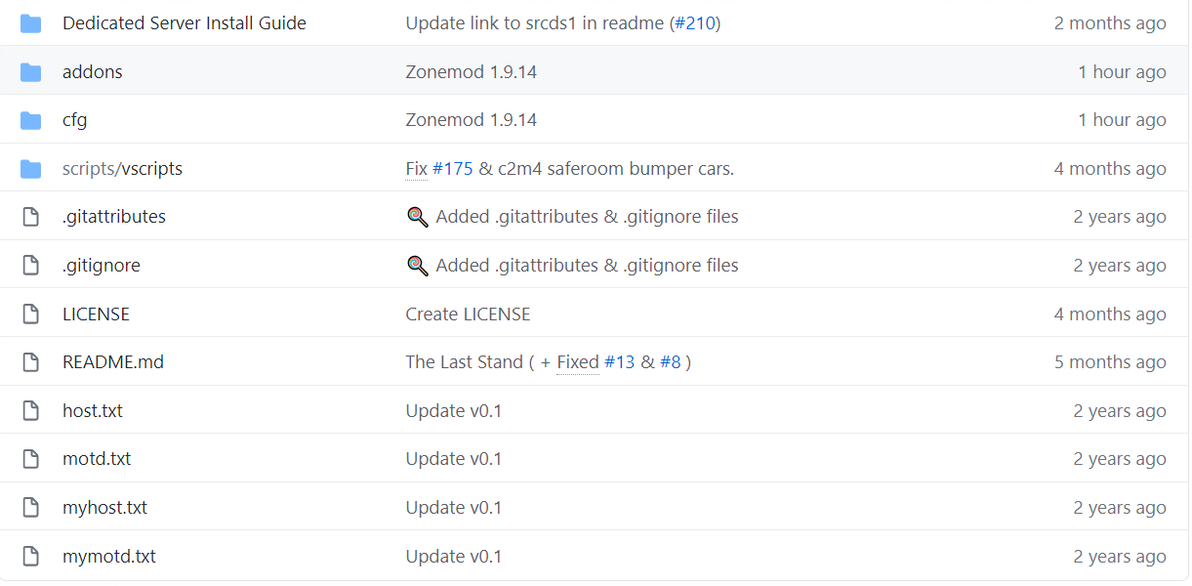Open the .gitignore file
1192x586 pixels.
(101, 265)
